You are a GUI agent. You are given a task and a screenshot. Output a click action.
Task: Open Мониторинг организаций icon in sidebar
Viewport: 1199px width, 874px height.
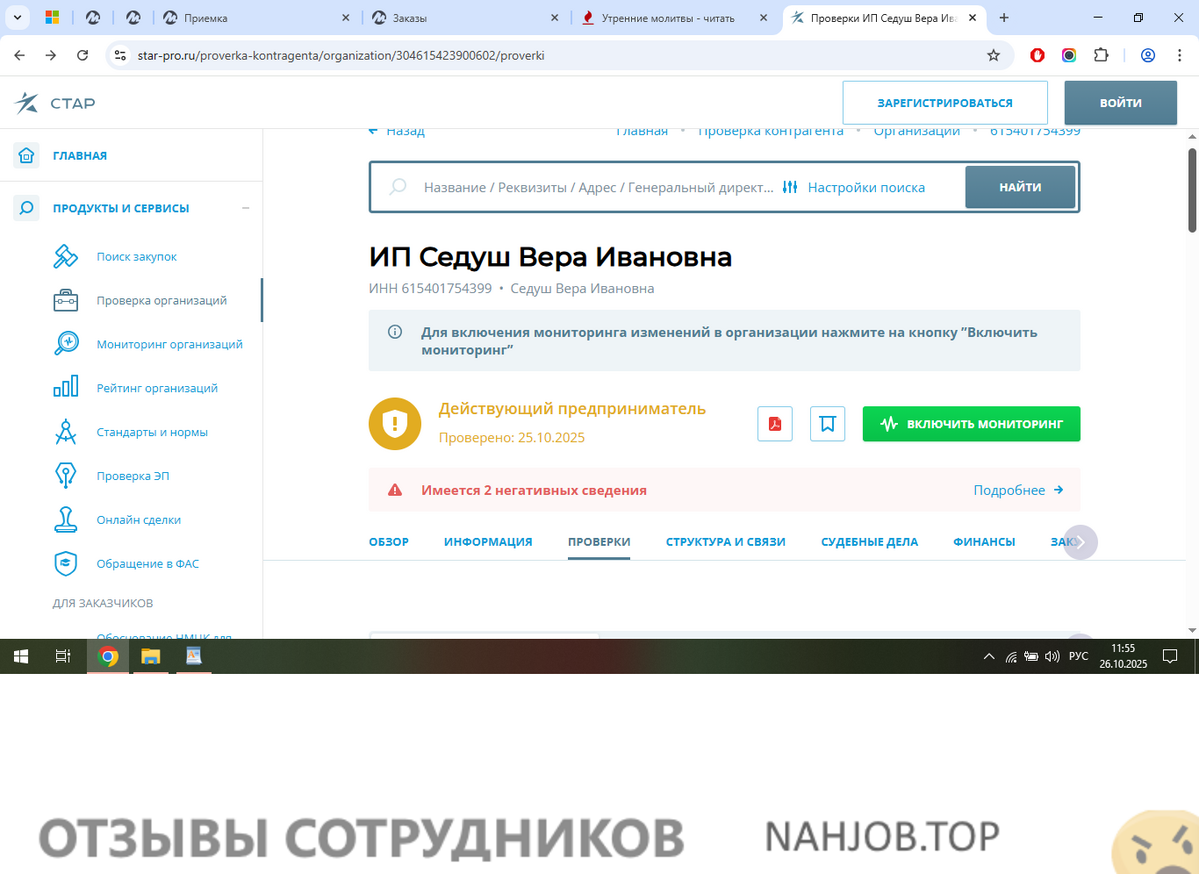tap(66, 344)
